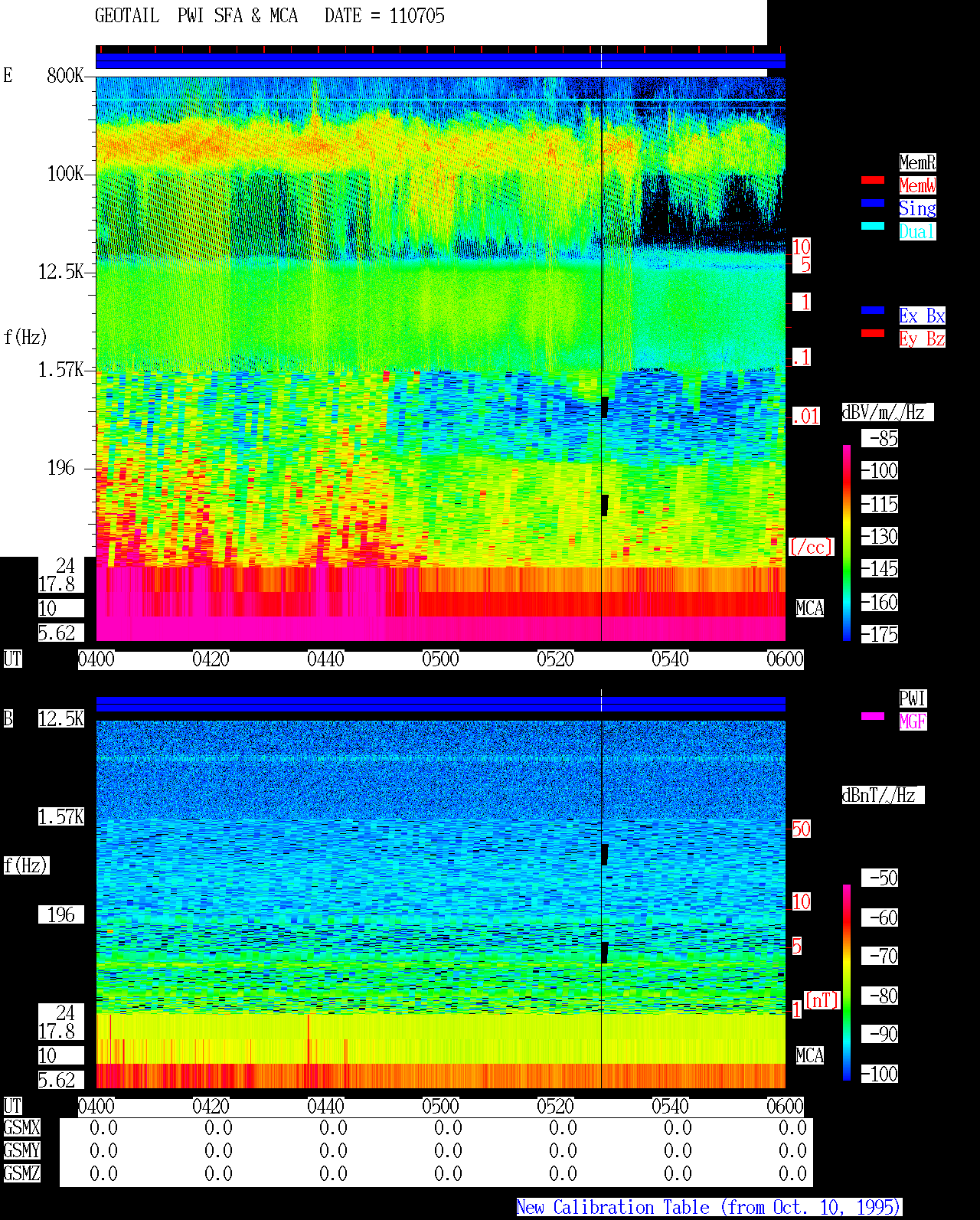Click the red MemW legend swatch
Viewport: 980px width, 1220px height.
coord(873,181)
